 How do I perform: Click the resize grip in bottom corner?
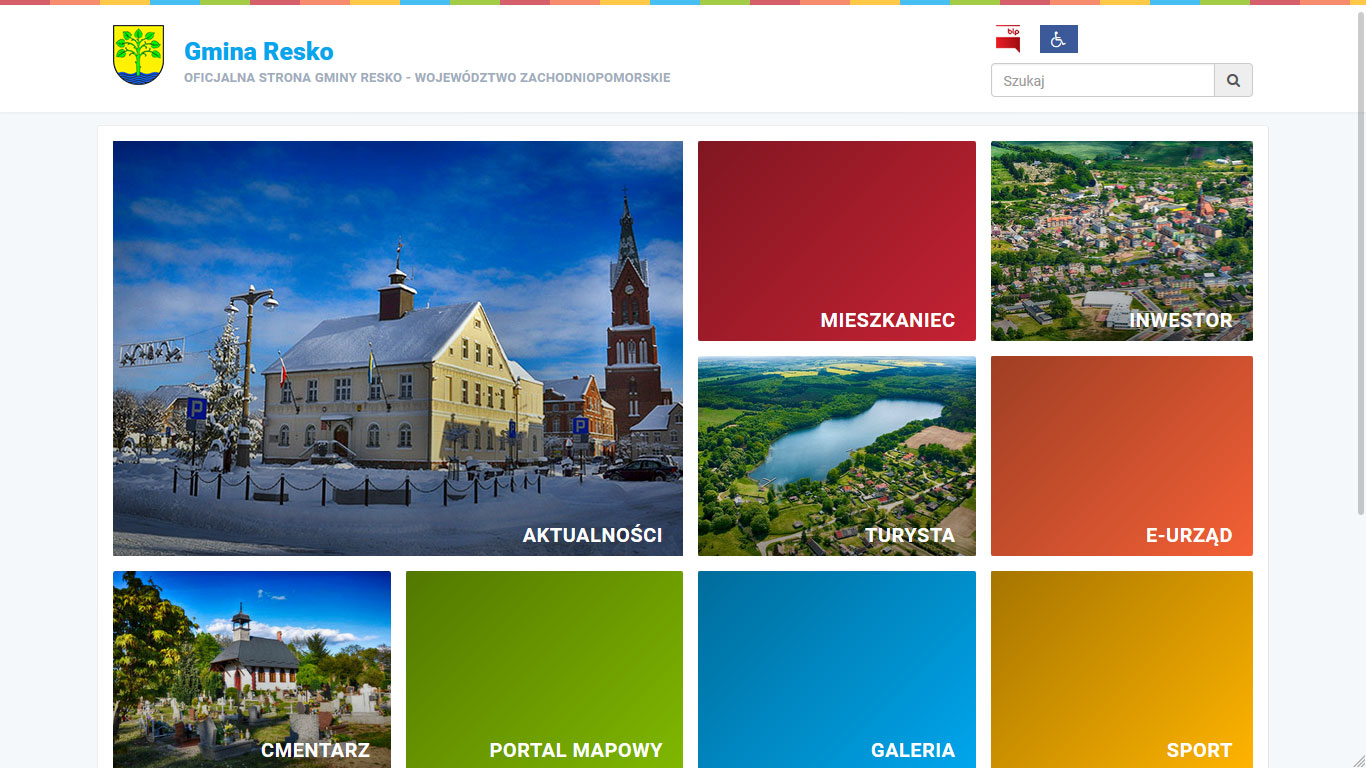pos(1358,761)
